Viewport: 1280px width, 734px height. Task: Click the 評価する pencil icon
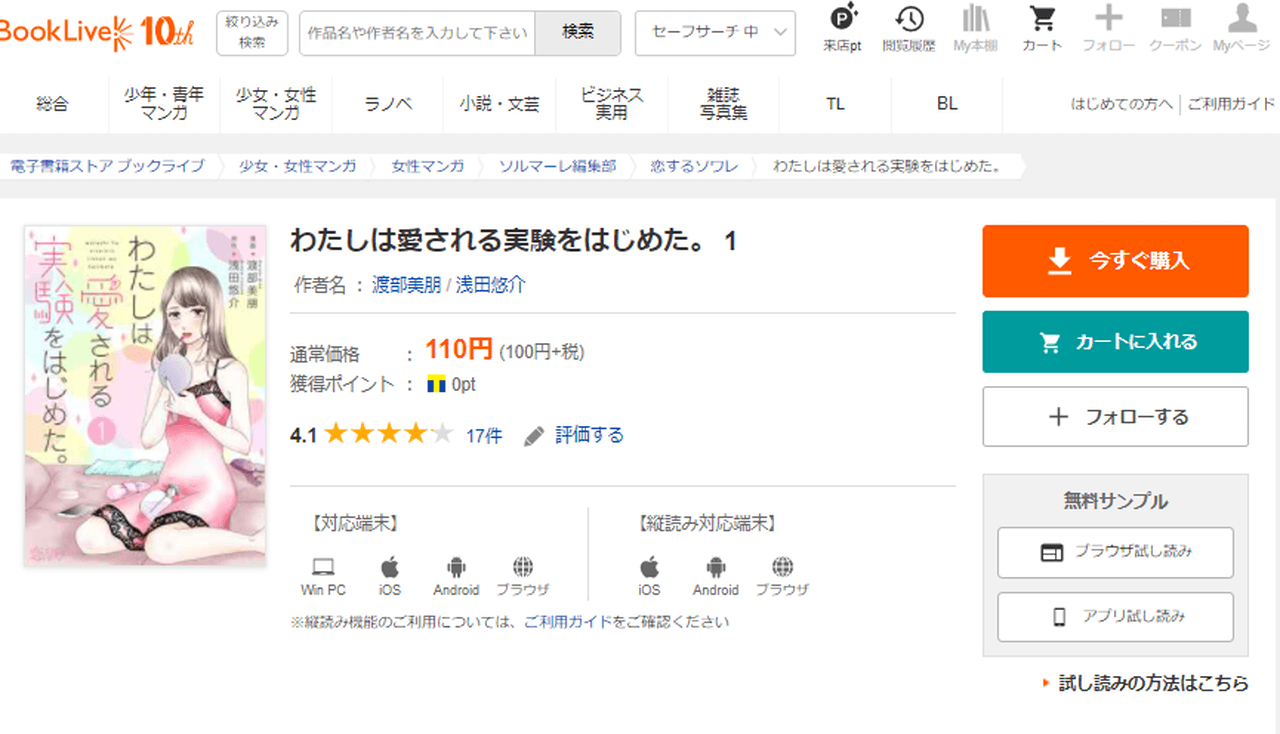(x=535, y=436)
